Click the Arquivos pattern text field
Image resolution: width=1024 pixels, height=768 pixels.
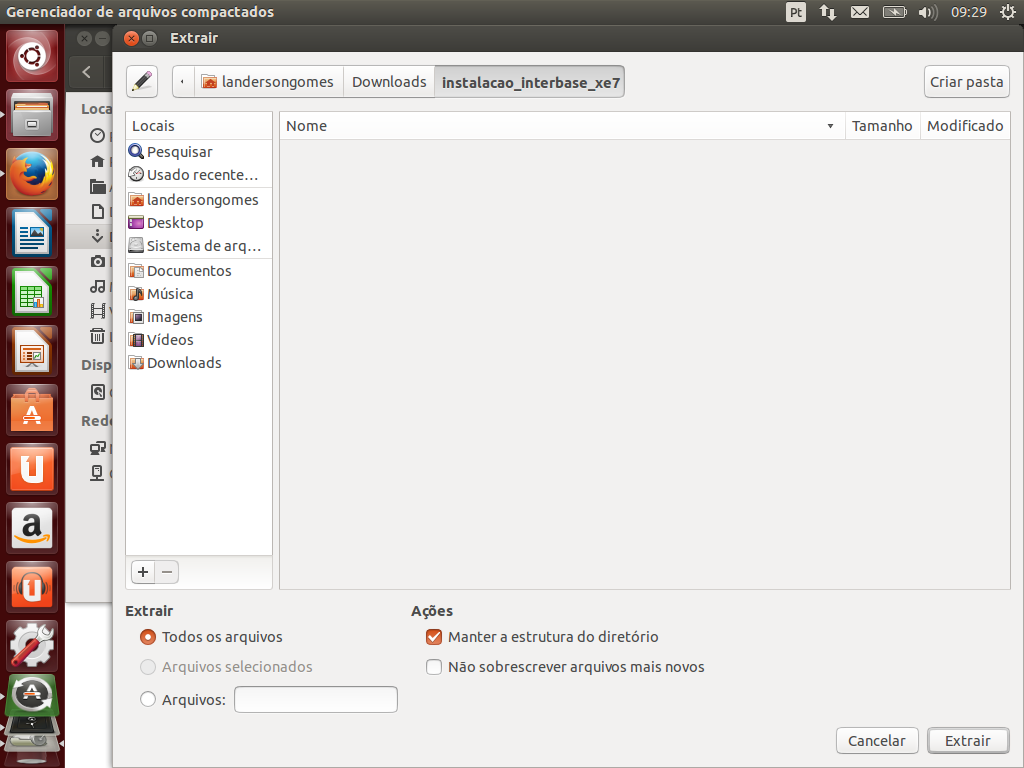(x=315, y=700)
